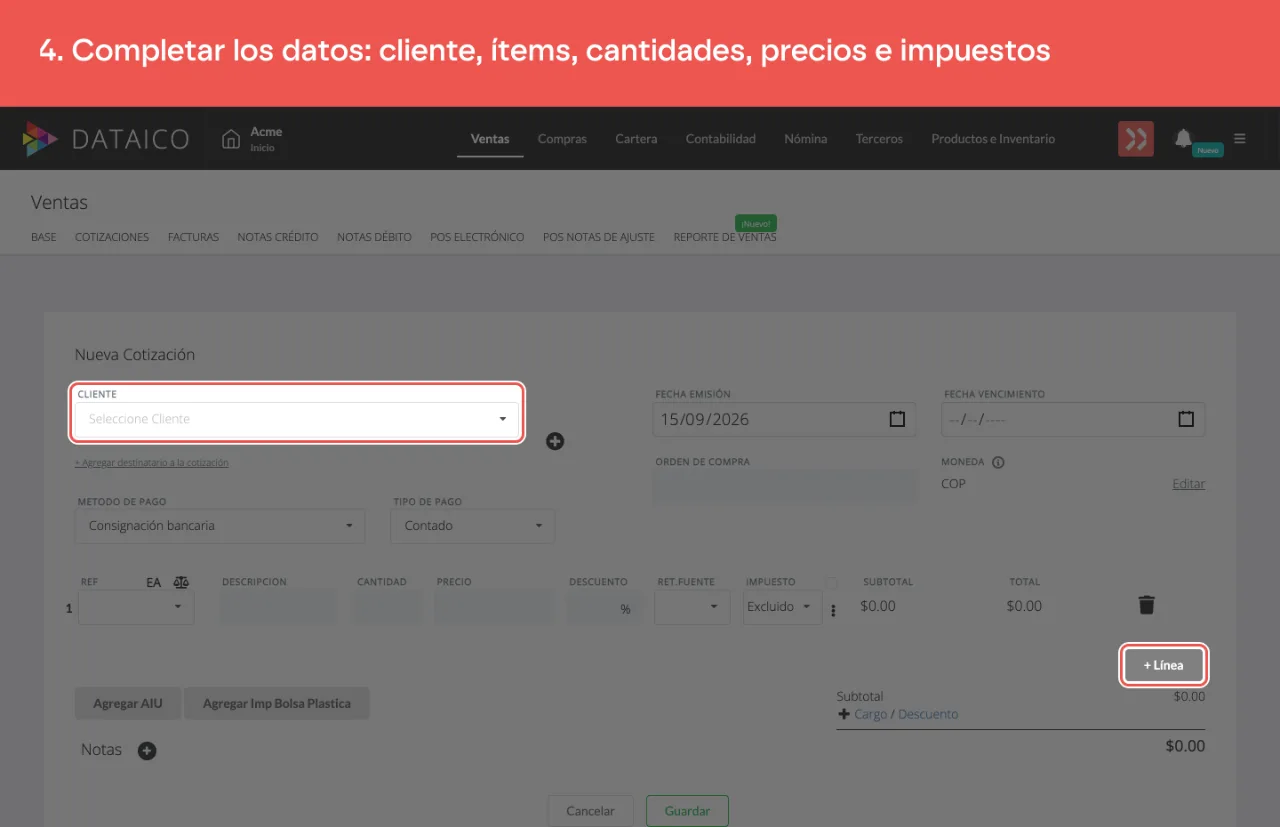Open the Seleccione Cliente dropdown
The image size is (1280, 827).
coord(297,419)
